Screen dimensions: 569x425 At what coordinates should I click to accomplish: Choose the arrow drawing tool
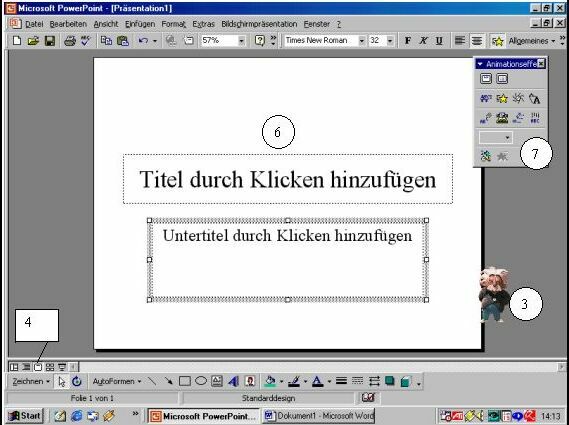168,381
